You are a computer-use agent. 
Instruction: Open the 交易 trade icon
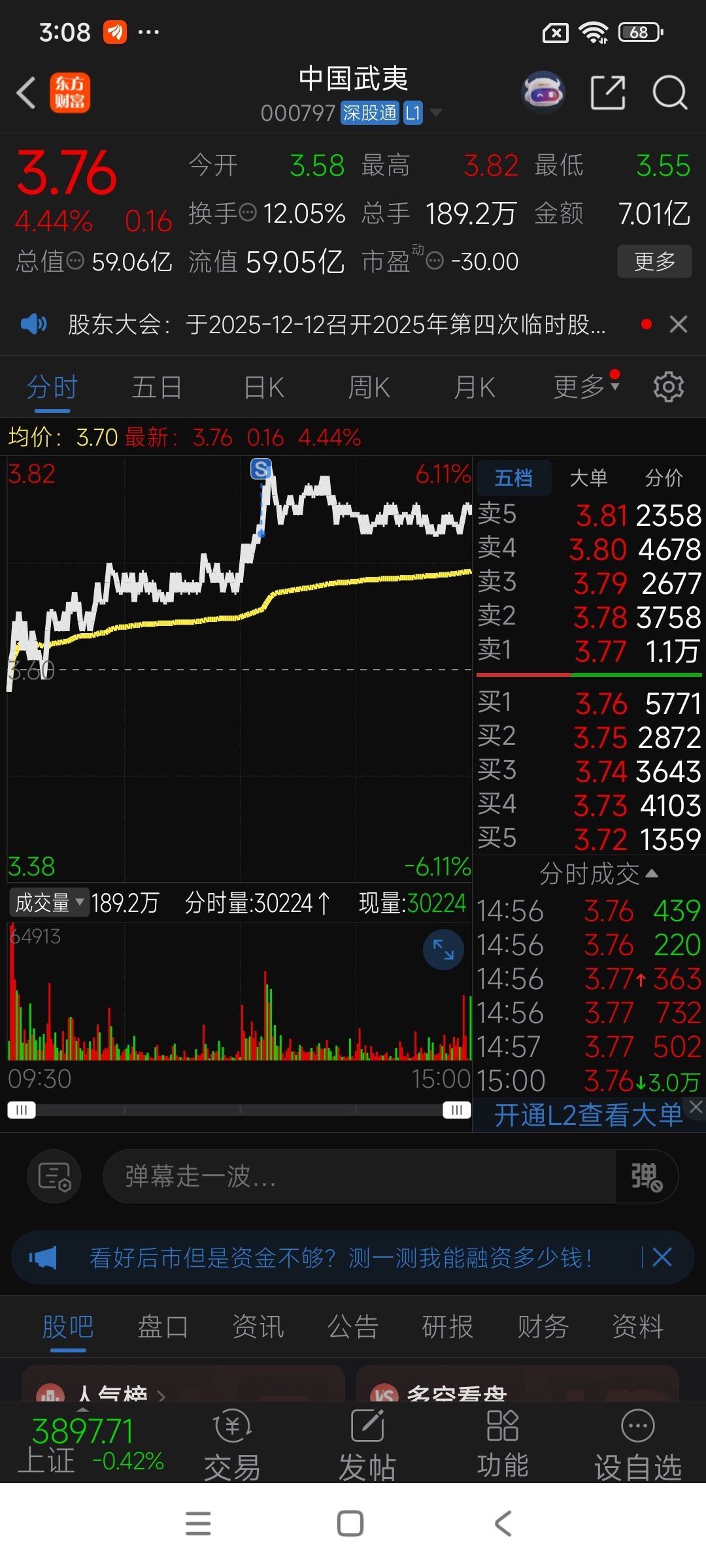(x=232, y=1445)
